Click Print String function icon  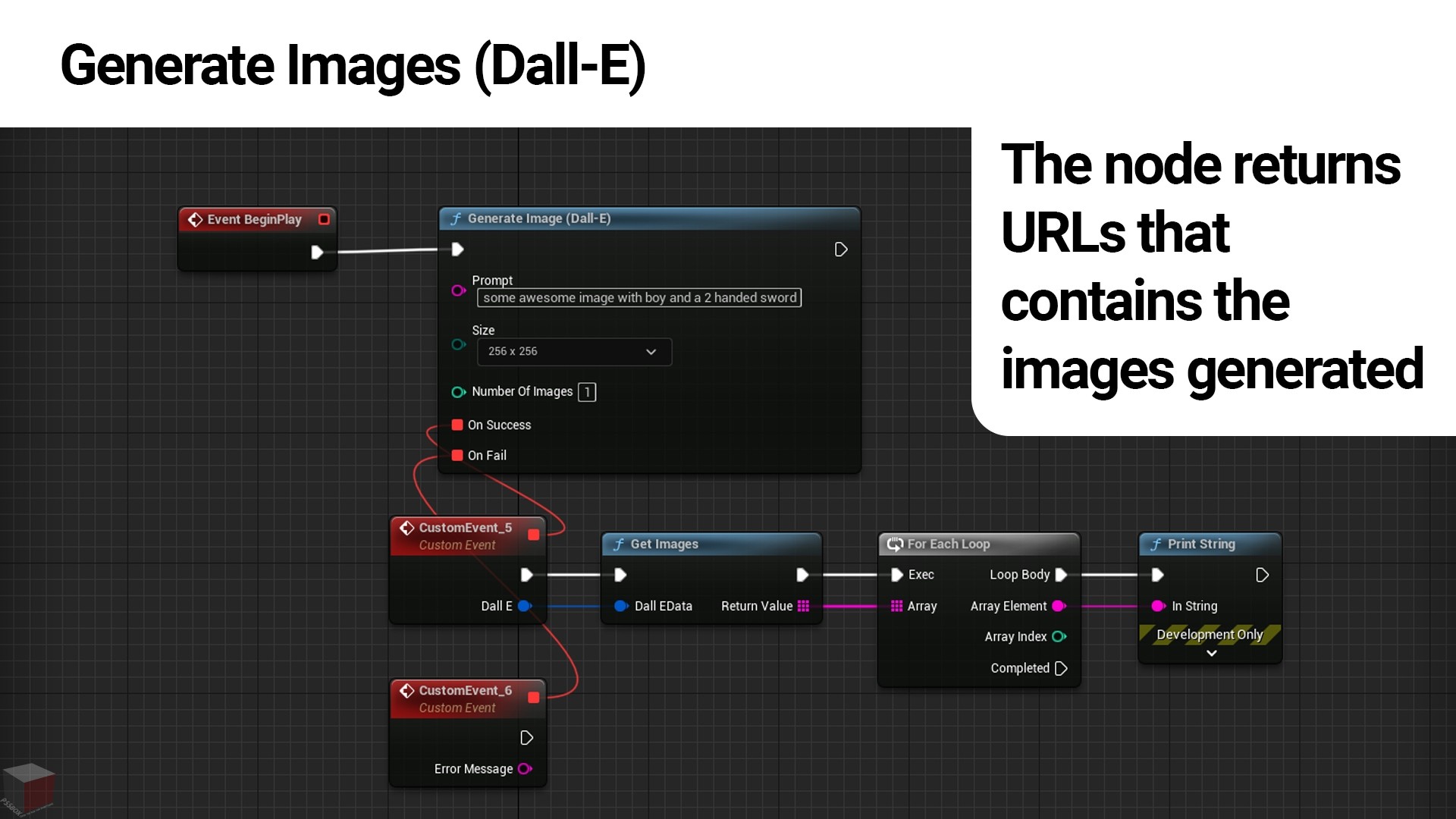pos(1156,544)
